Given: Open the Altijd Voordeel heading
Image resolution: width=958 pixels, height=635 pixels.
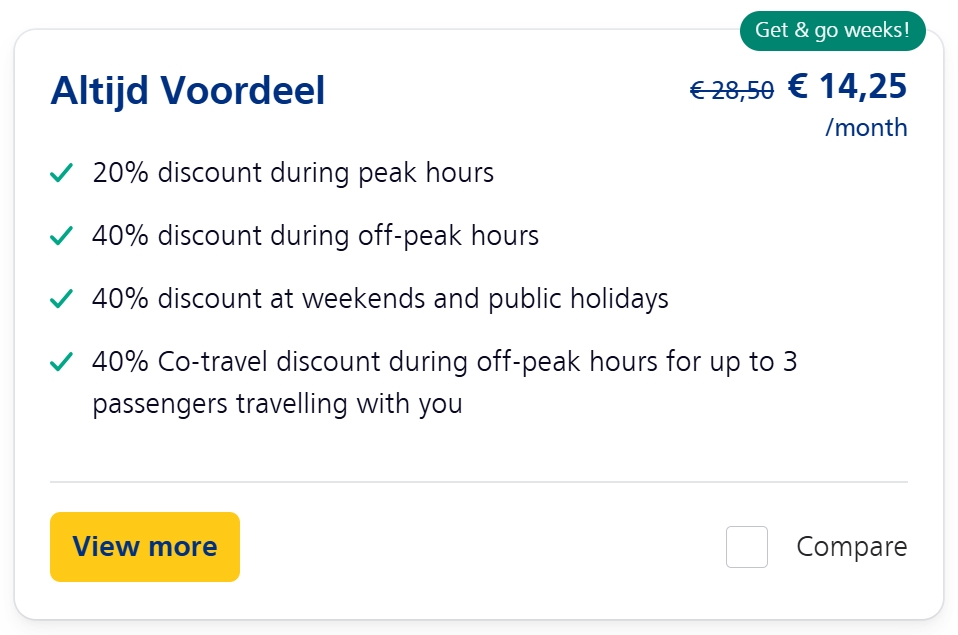Looking at the screenshot, I should coord(188,91).
